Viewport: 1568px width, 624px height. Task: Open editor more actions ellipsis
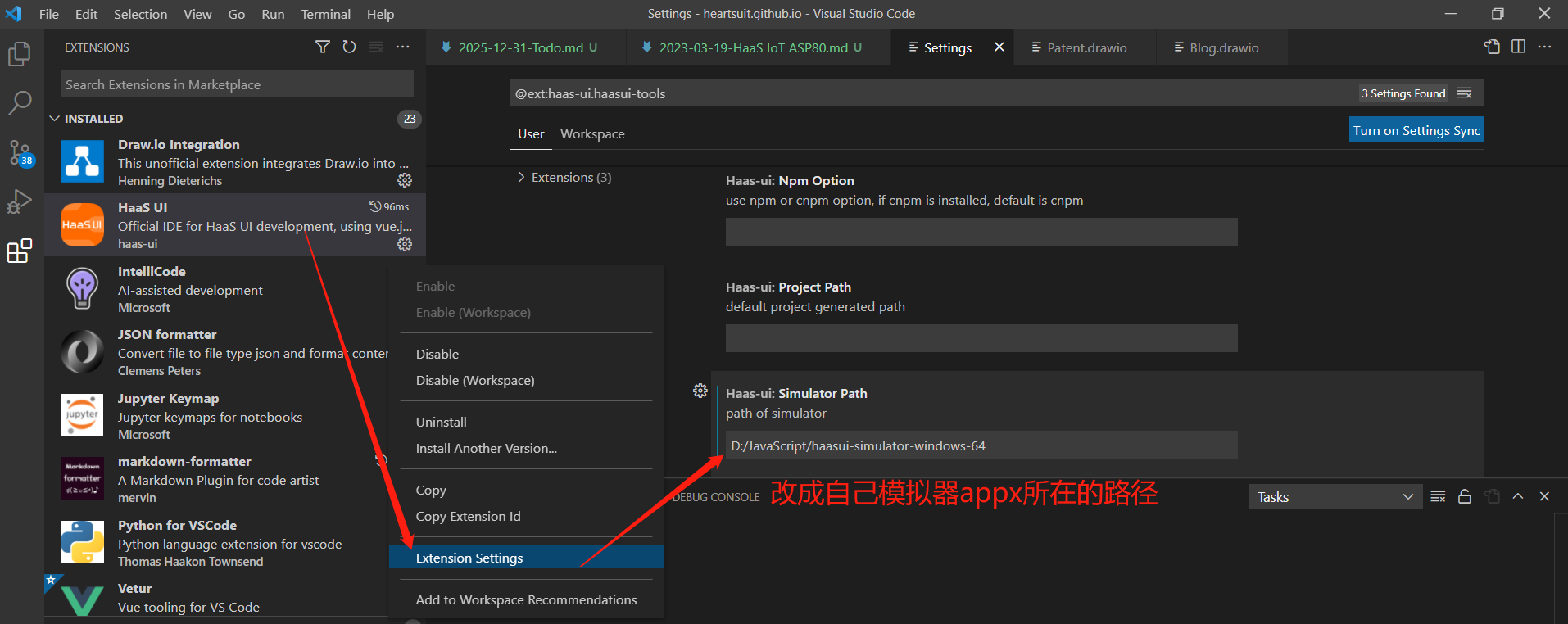click(x=1544, y=47)
